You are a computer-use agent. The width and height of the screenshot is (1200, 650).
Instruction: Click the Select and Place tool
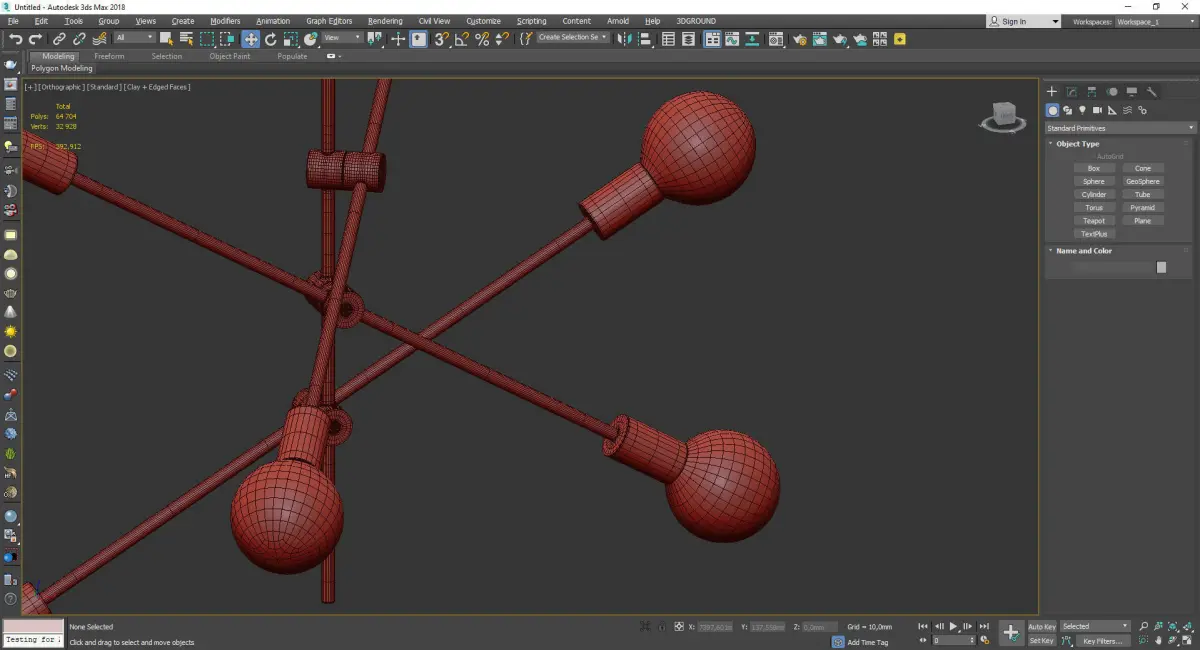311,38
